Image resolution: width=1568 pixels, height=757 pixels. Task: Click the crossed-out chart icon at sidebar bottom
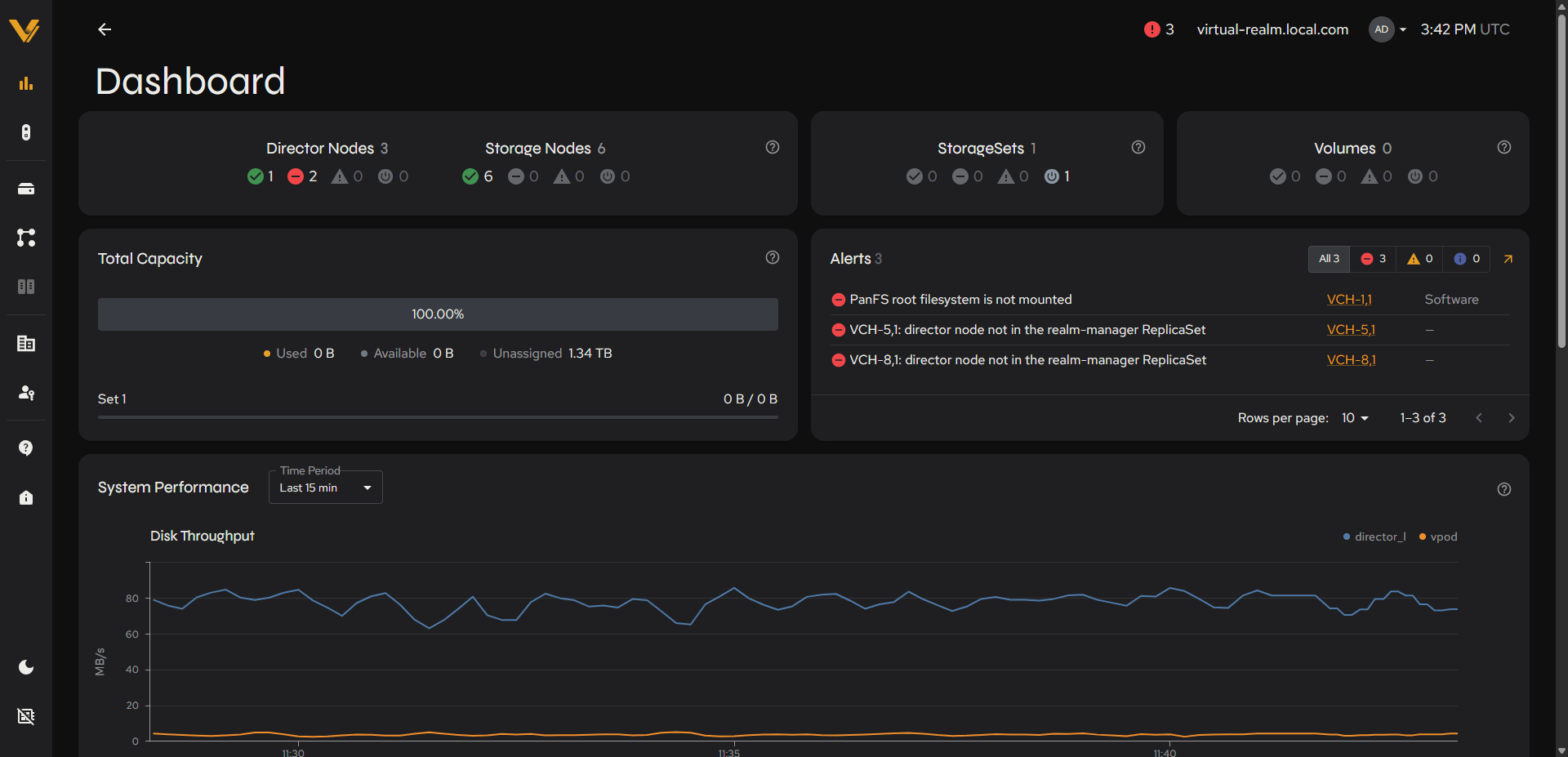point(26,716)
